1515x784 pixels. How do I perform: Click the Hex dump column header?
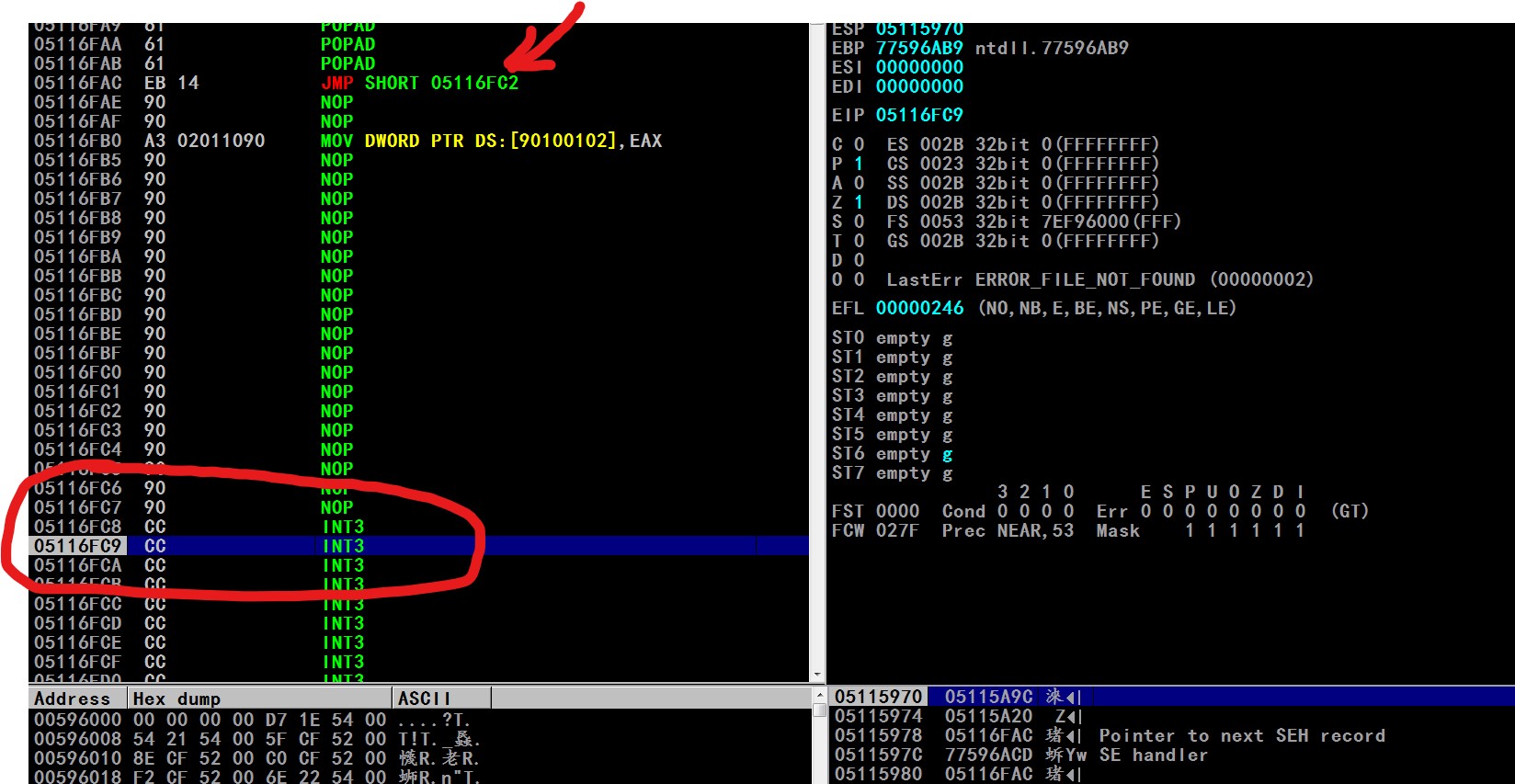pos(259,699)
